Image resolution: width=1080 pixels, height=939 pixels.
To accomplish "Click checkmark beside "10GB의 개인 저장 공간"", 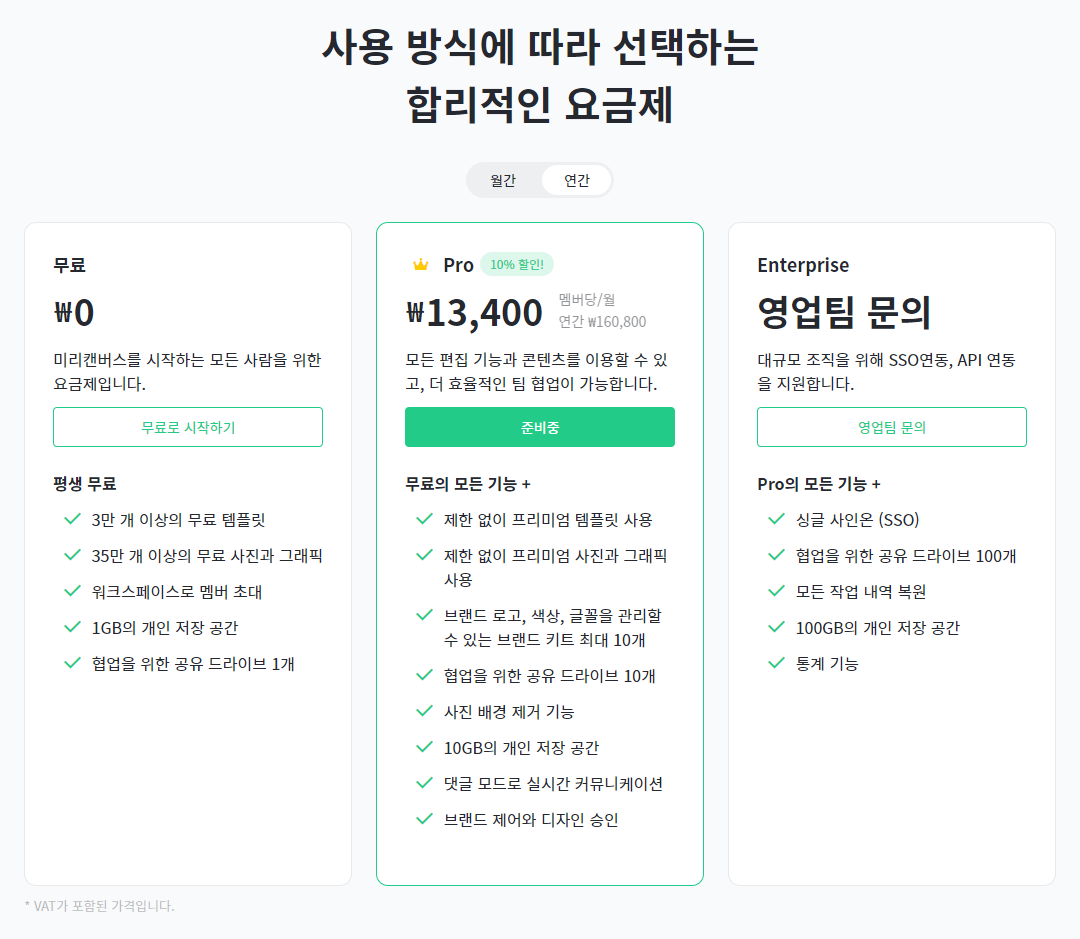I will (x=424, y=747).
